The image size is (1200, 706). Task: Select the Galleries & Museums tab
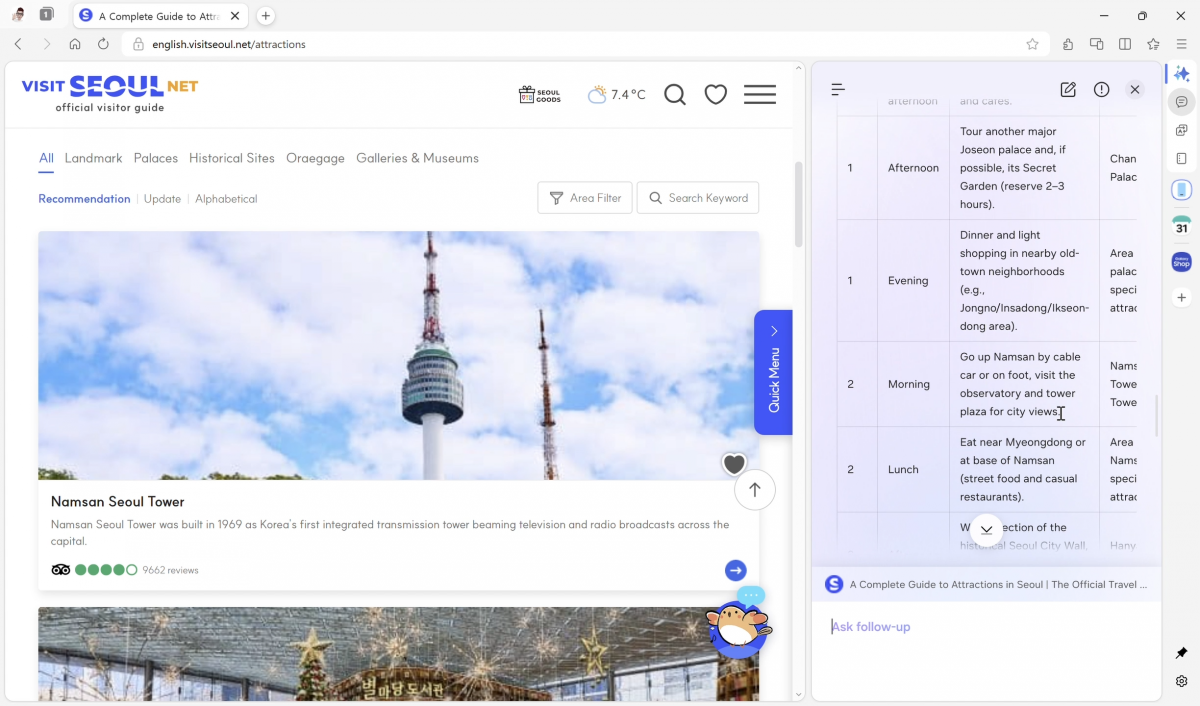coord(417,158)
